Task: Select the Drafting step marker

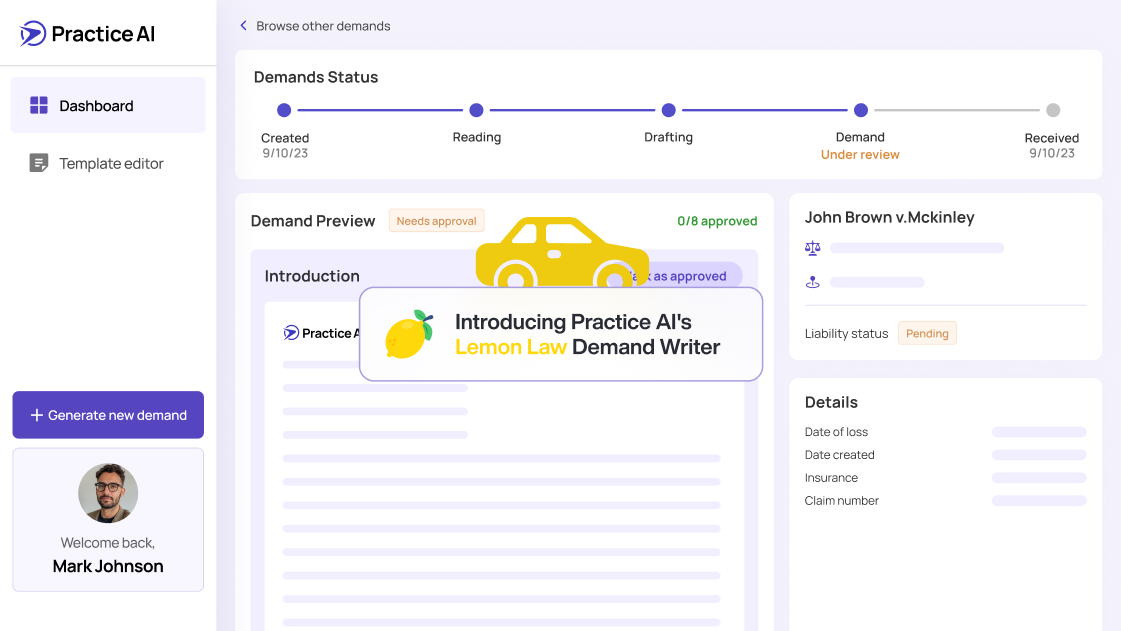Action: [668, 110]
